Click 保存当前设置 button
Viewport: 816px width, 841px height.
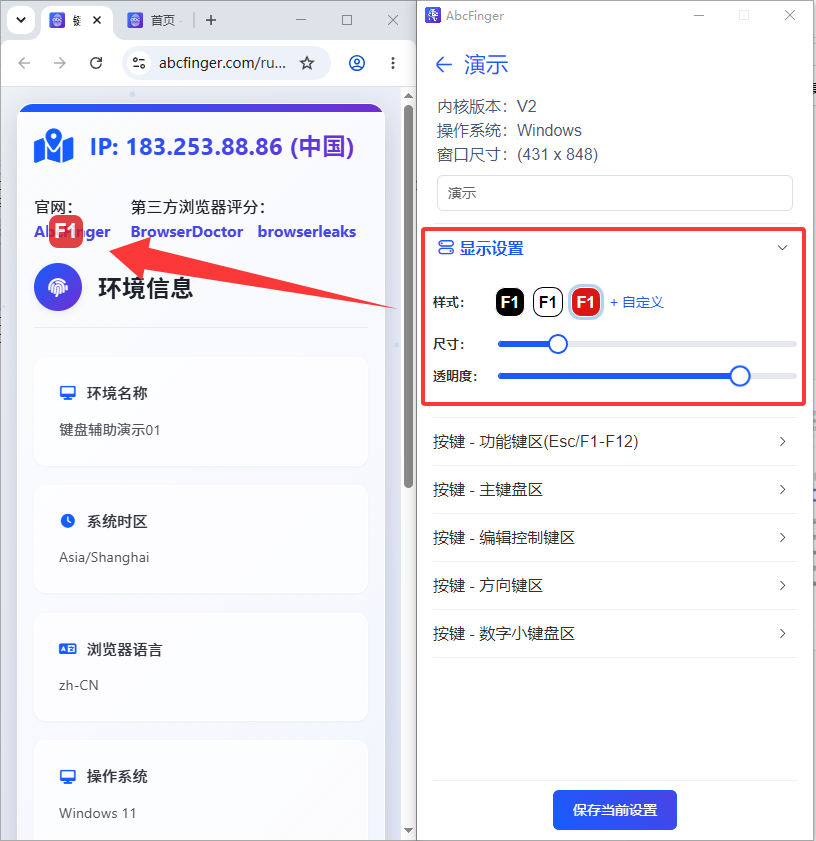click(x=615, y=810)
